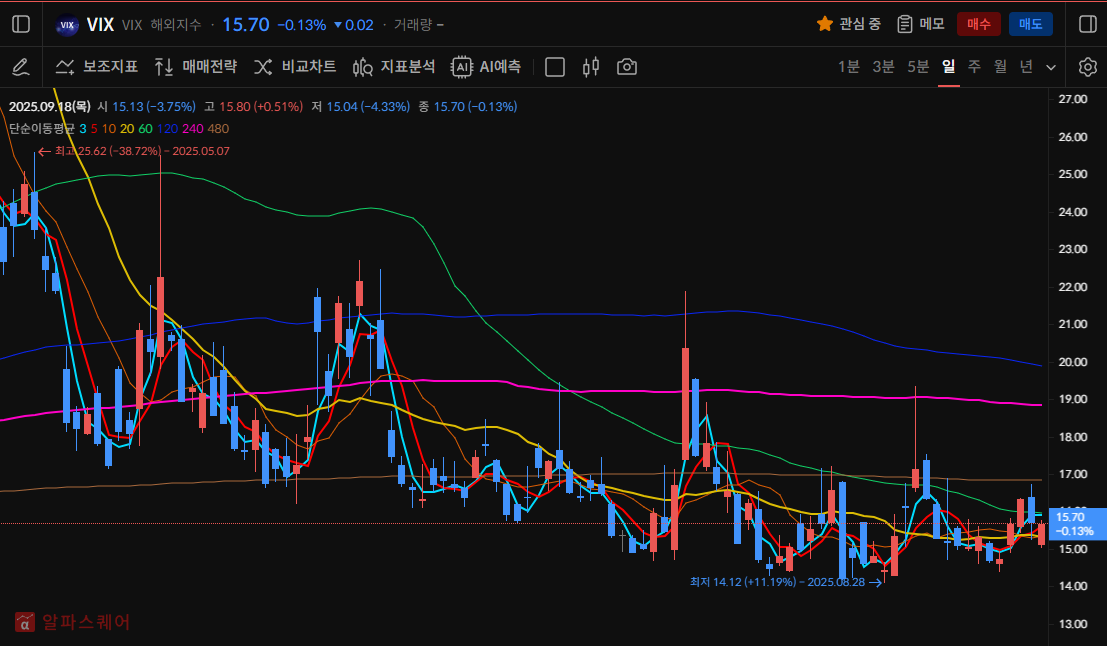Click the candlestick chart type icon

[591, 67]
